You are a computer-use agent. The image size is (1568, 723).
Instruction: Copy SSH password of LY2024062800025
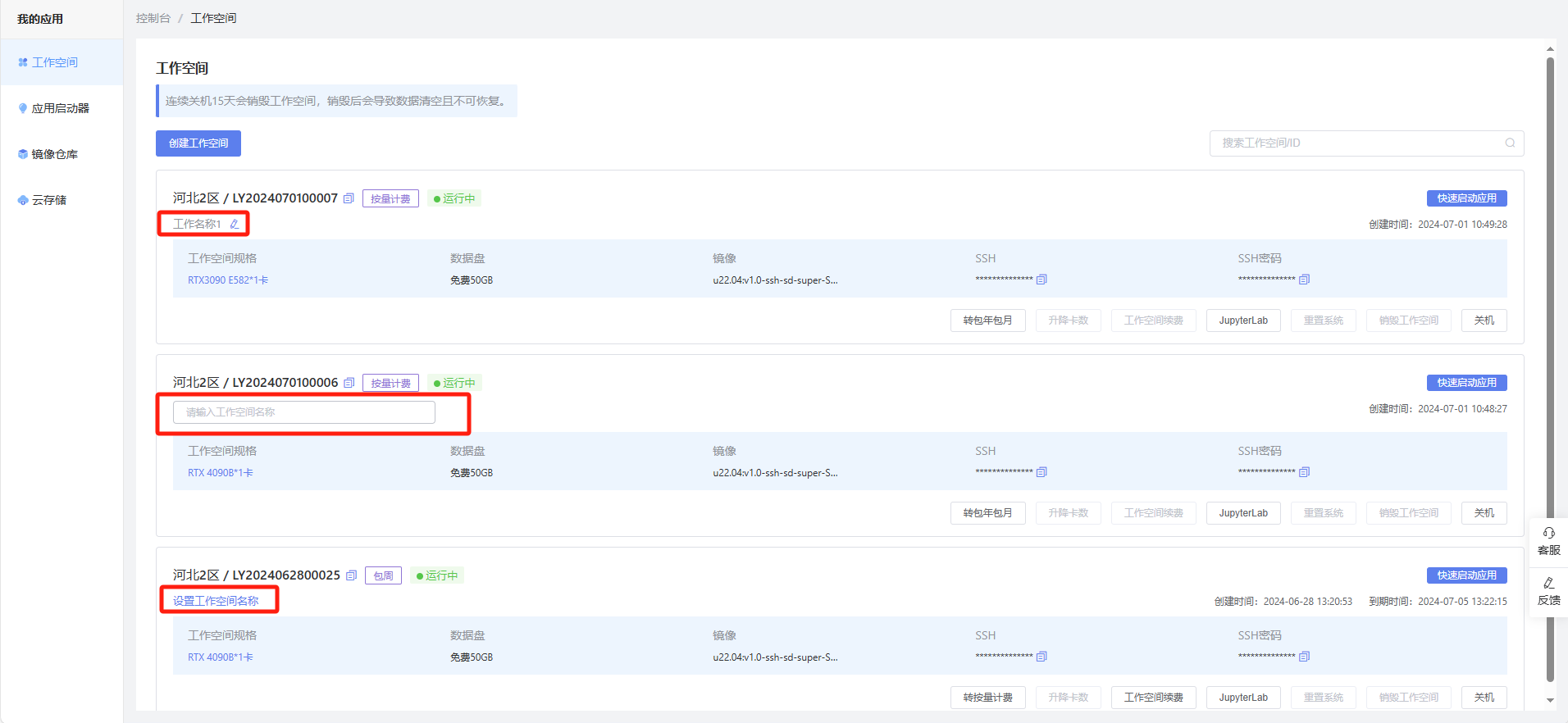[1304, 657]
